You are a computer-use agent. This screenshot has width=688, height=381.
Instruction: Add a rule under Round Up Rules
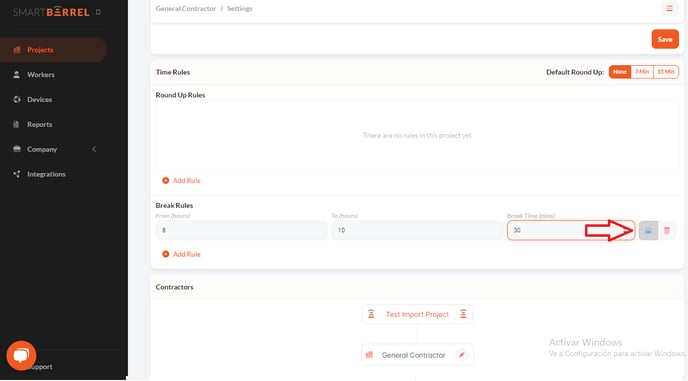click(x=181, y=180)
